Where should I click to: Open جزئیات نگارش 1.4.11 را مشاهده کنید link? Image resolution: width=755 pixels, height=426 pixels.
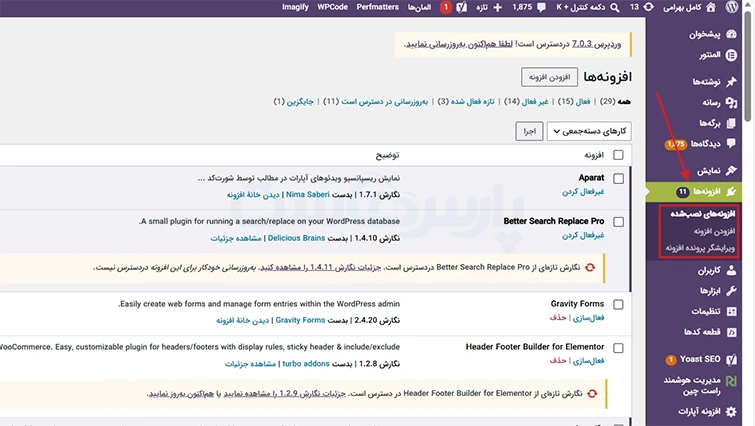pyautogui.click(x=320, y=268)
